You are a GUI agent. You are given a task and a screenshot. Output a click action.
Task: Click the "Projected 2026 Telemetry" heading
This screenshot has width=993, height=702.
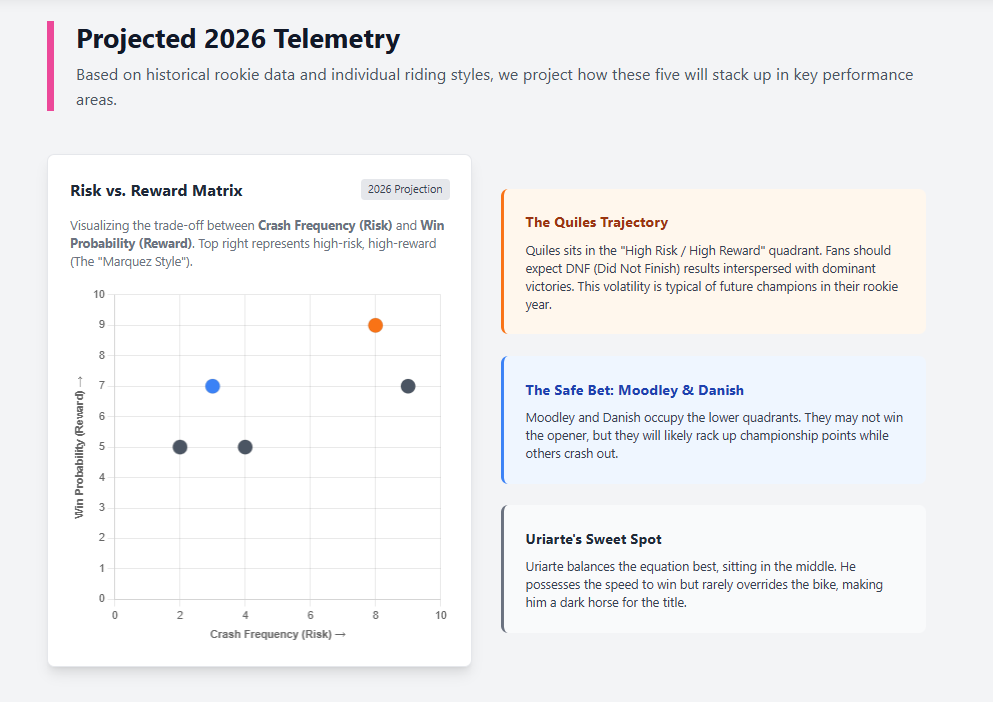pyautogui.click(x=238, y=39)
